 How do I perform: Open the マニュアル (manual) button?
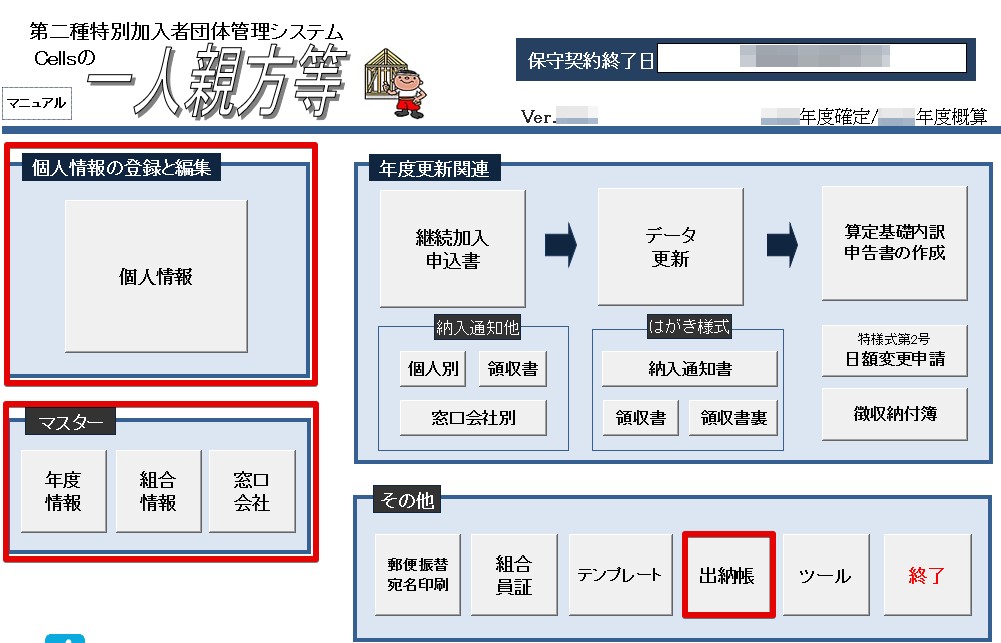coord(37,103)
